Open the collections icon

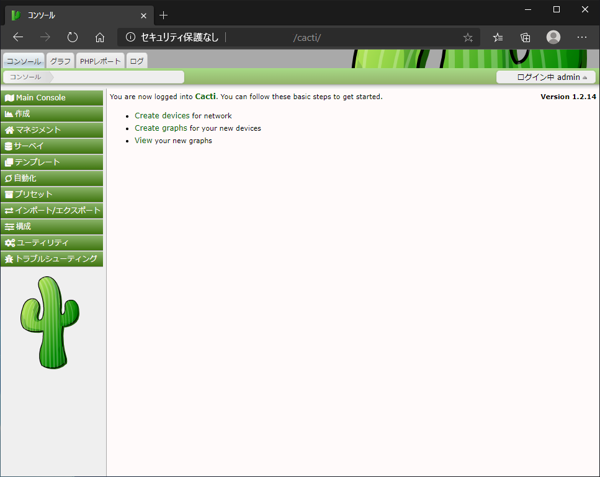[525, 37]
